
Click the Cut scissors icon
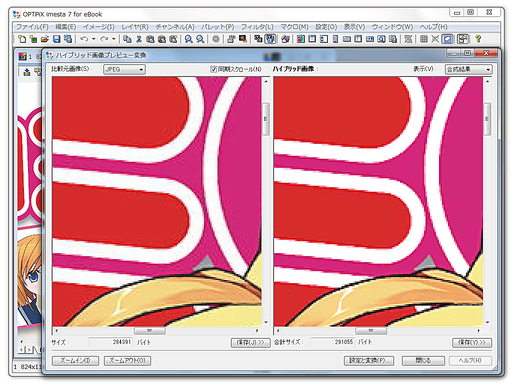click(x=139, y=39)
